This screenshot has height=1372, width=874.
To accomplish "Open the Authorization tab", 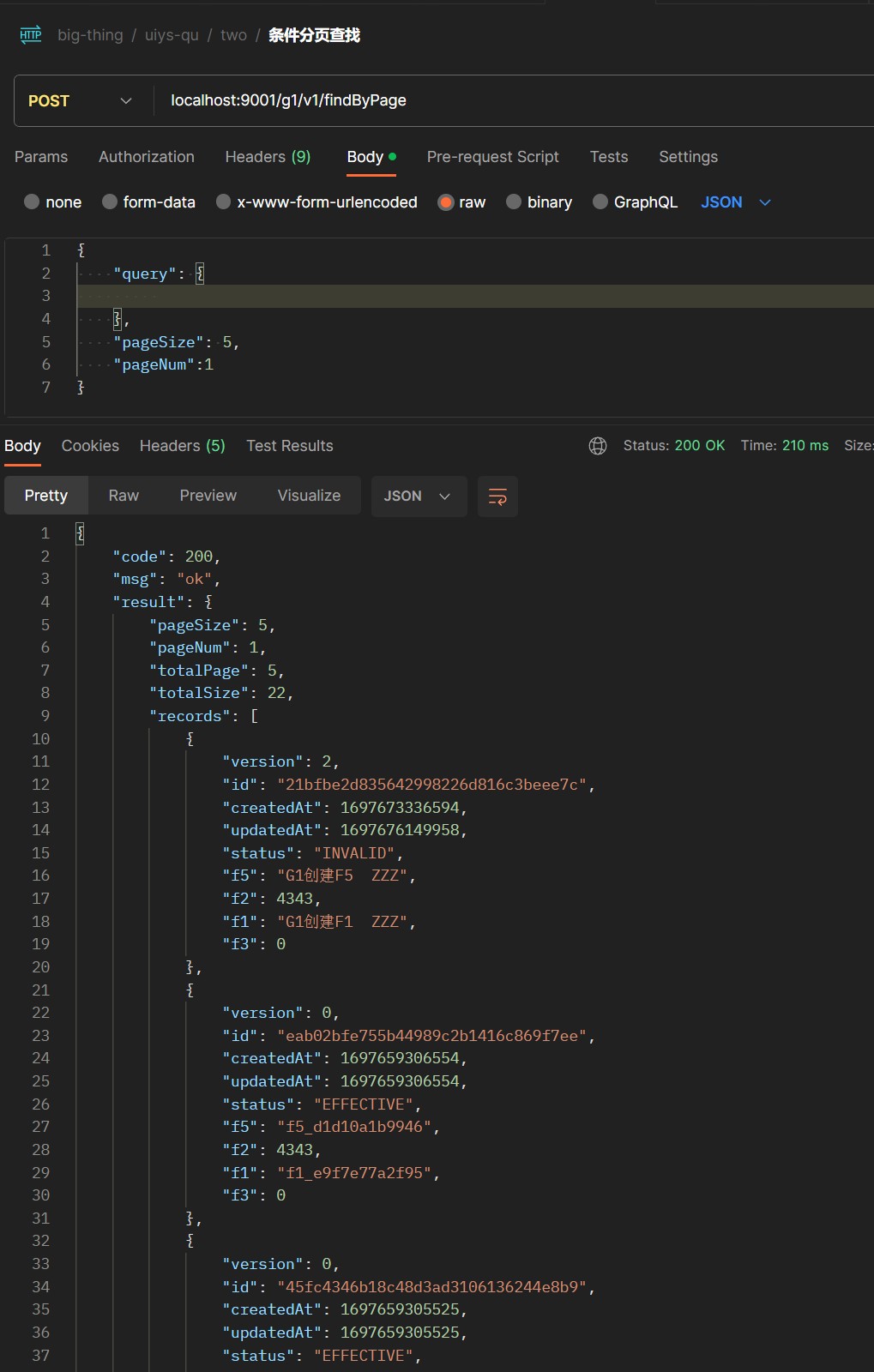I will pyautogui.click(x=147, y=157).
